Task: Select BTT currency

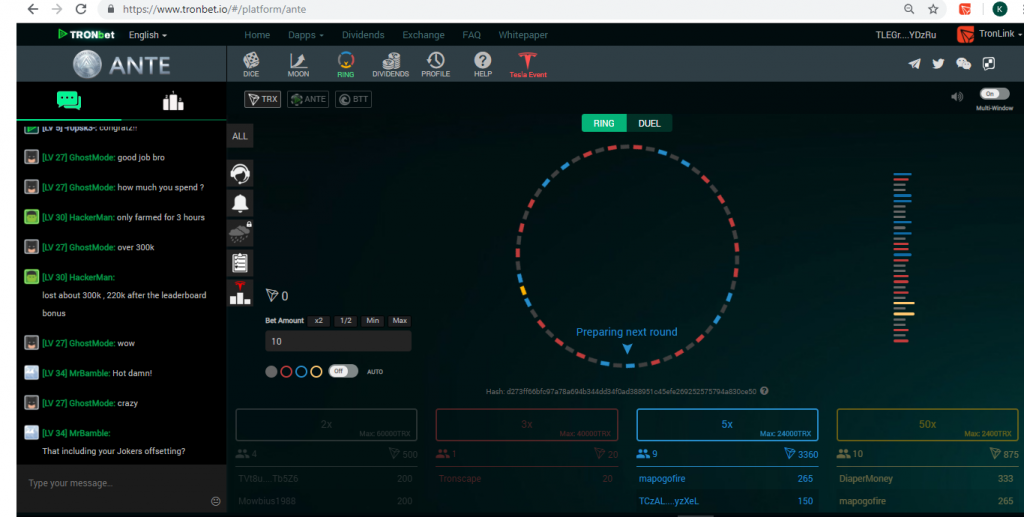Action: [353, 99]
